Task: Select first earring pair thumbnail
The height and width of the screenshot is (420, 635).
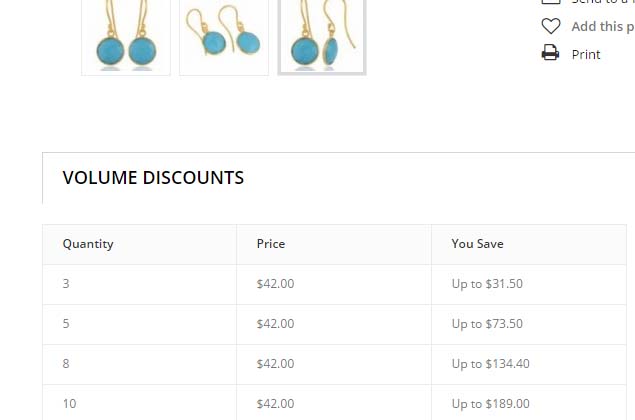Action: [x=126, y=36]
